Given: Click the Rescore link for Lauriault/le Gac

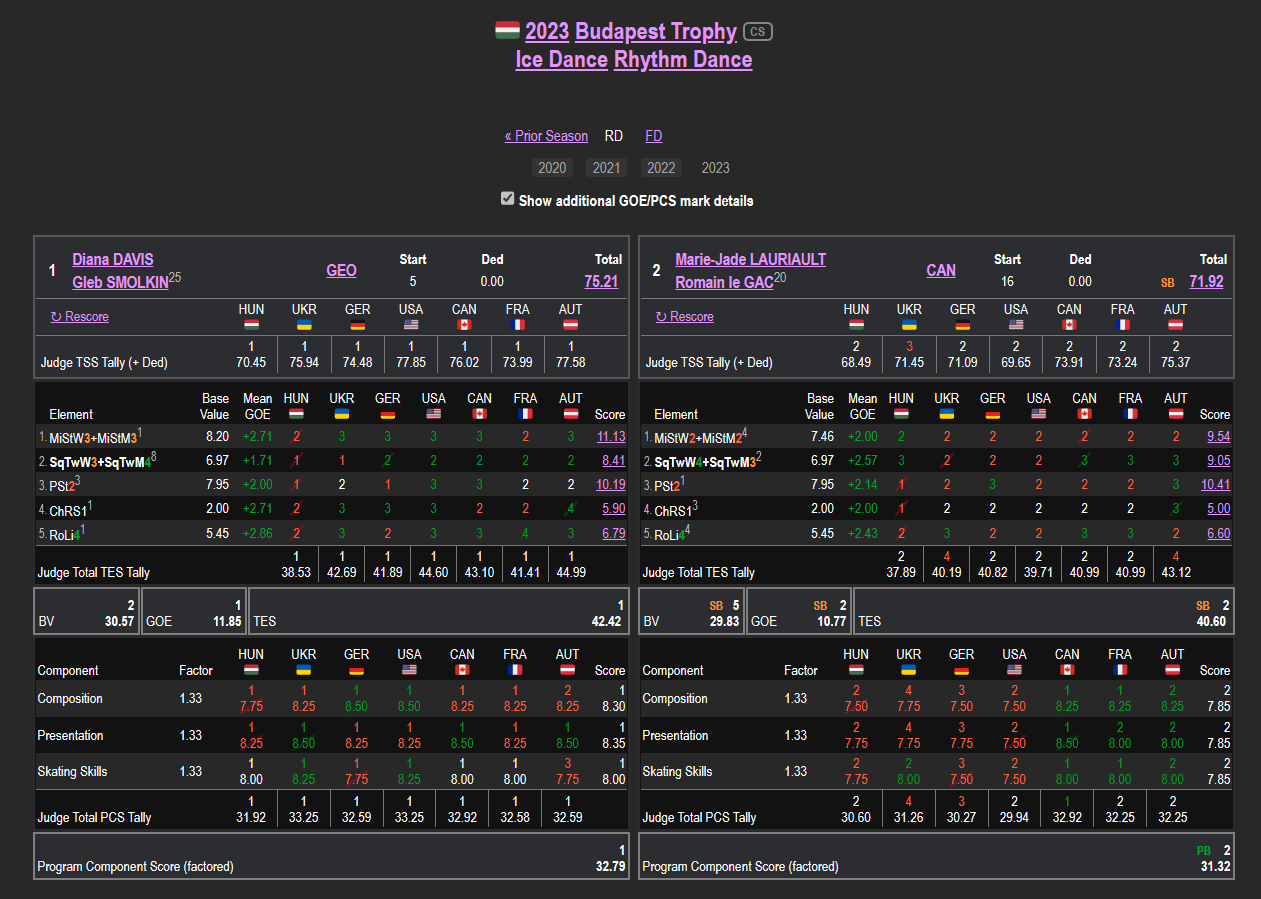Looking at the screenshot, I should 685,317.
